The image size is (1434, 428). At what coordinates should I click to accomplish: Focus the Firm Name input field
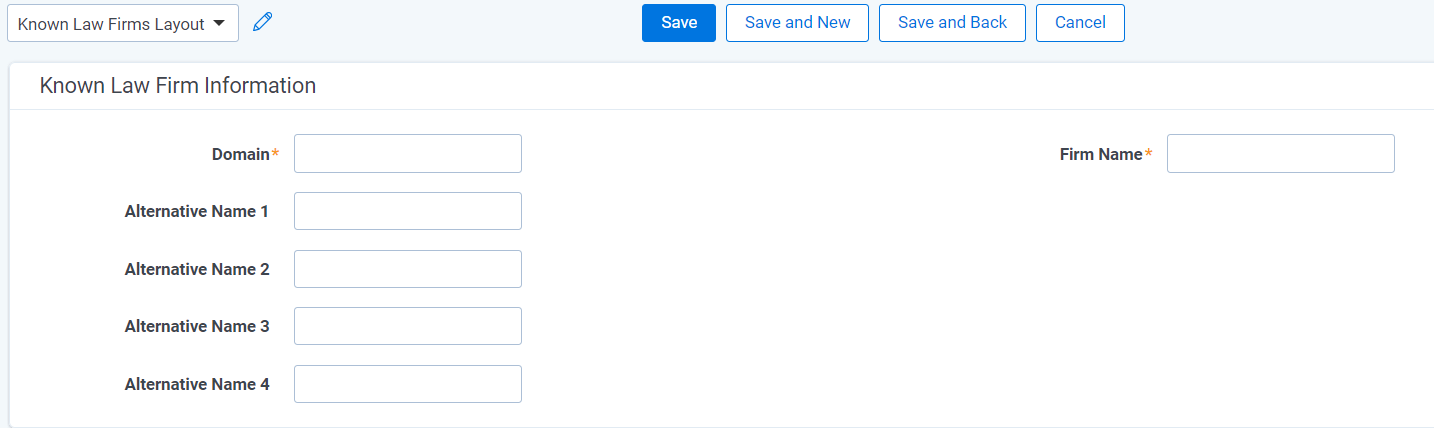[x=1281, y=154]
